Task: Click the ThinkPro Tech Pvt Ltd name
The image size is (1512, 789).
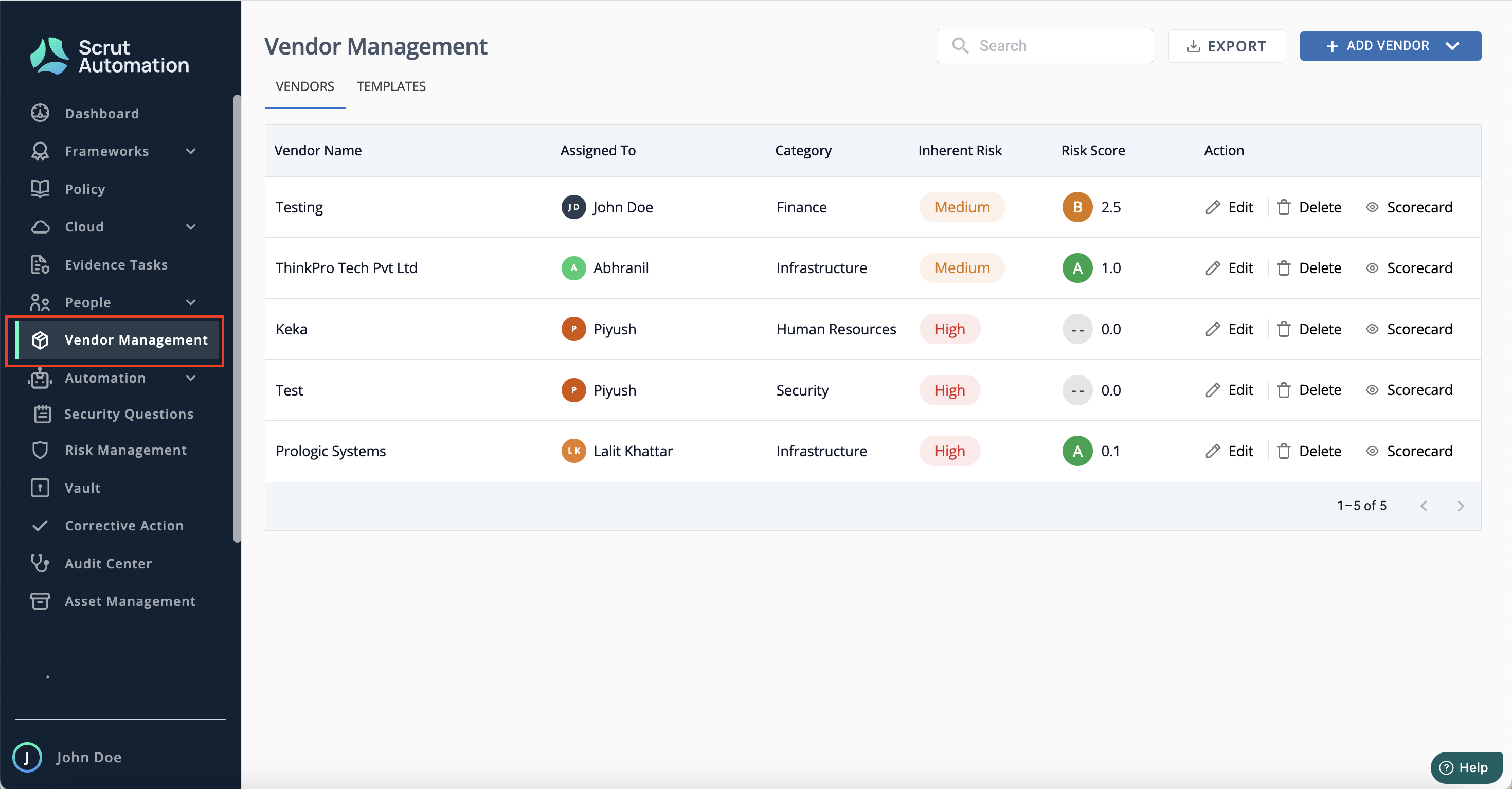Action: pos(346,268)
